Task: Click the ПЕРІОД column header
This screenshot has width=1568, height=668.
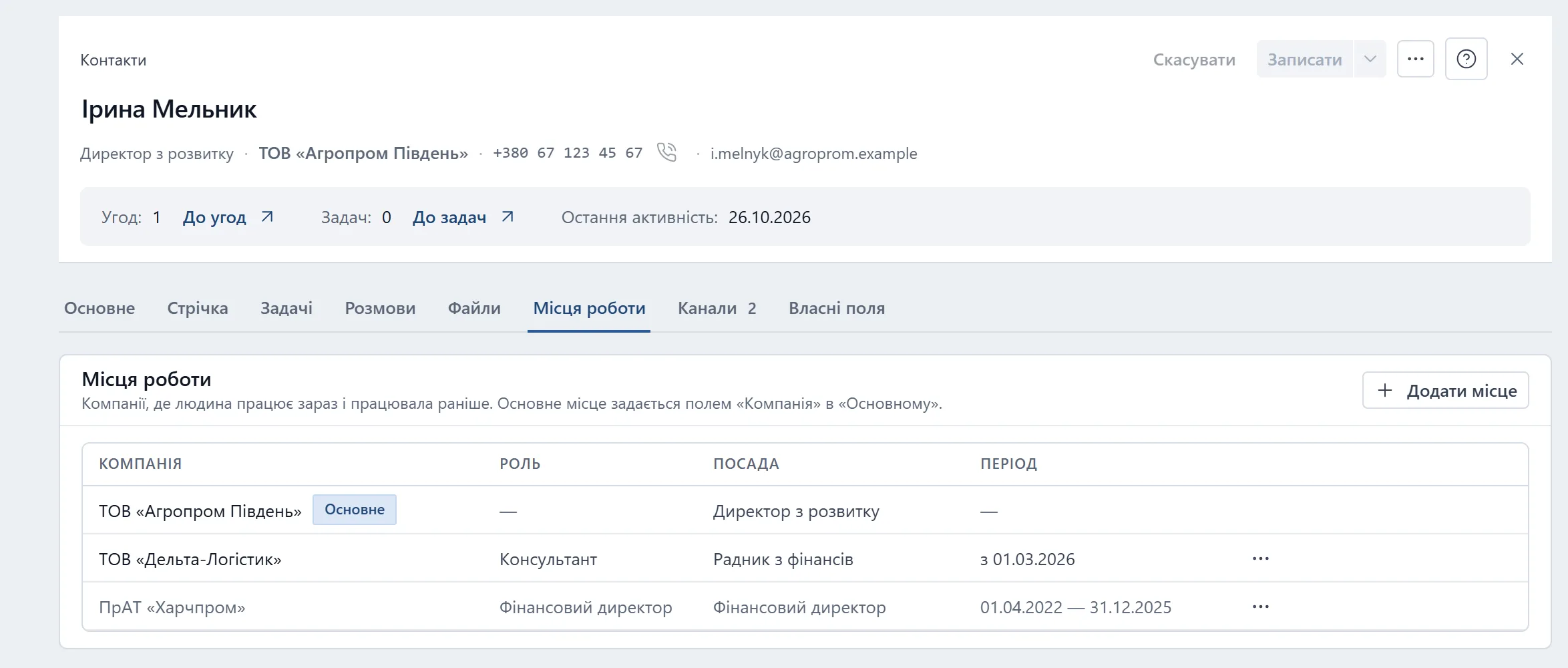Action: click(x=1008, y=464)
